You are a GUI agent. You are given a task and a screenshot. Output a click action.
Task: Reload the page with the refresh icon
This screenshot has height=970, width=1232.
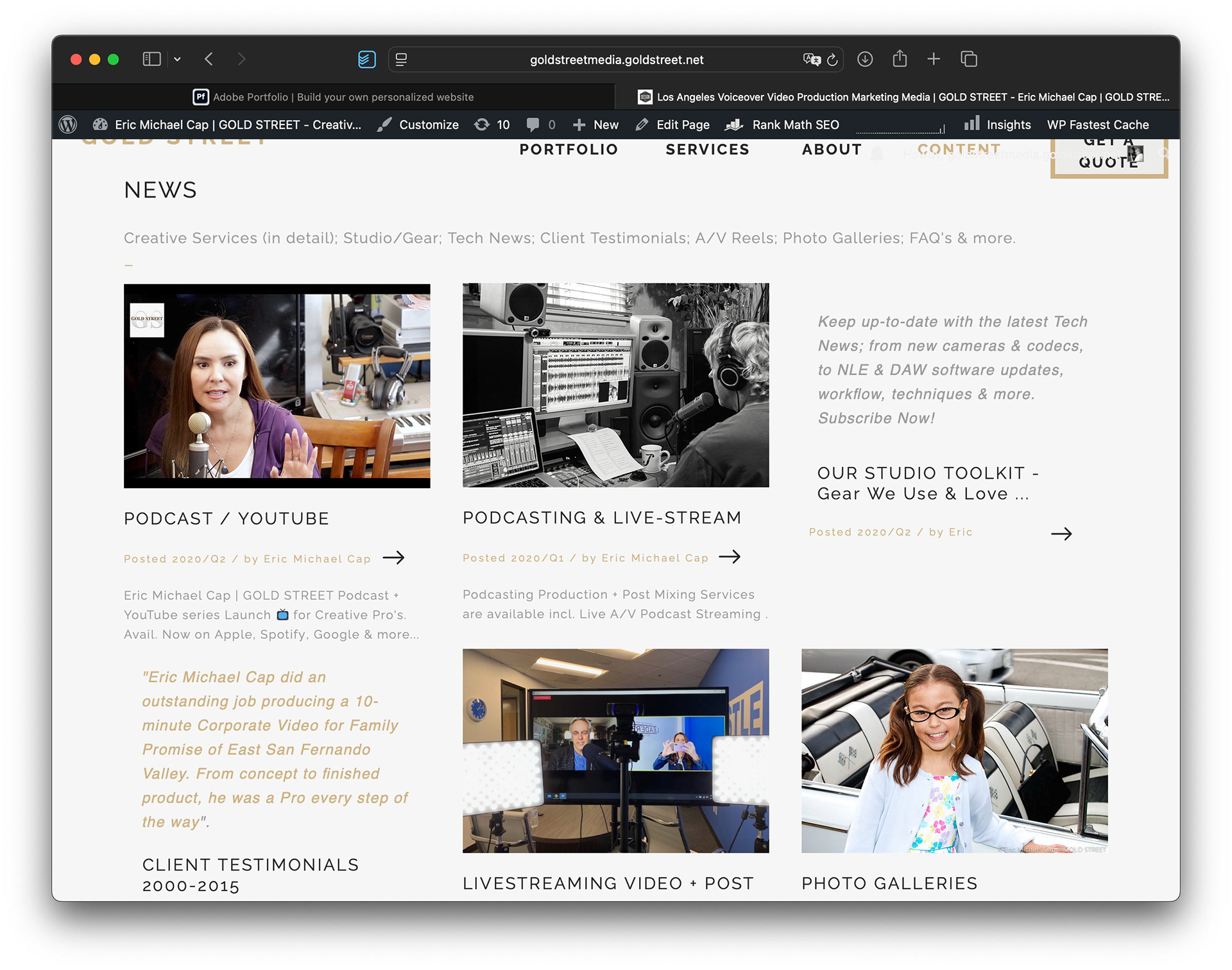[x=832, y=60]
